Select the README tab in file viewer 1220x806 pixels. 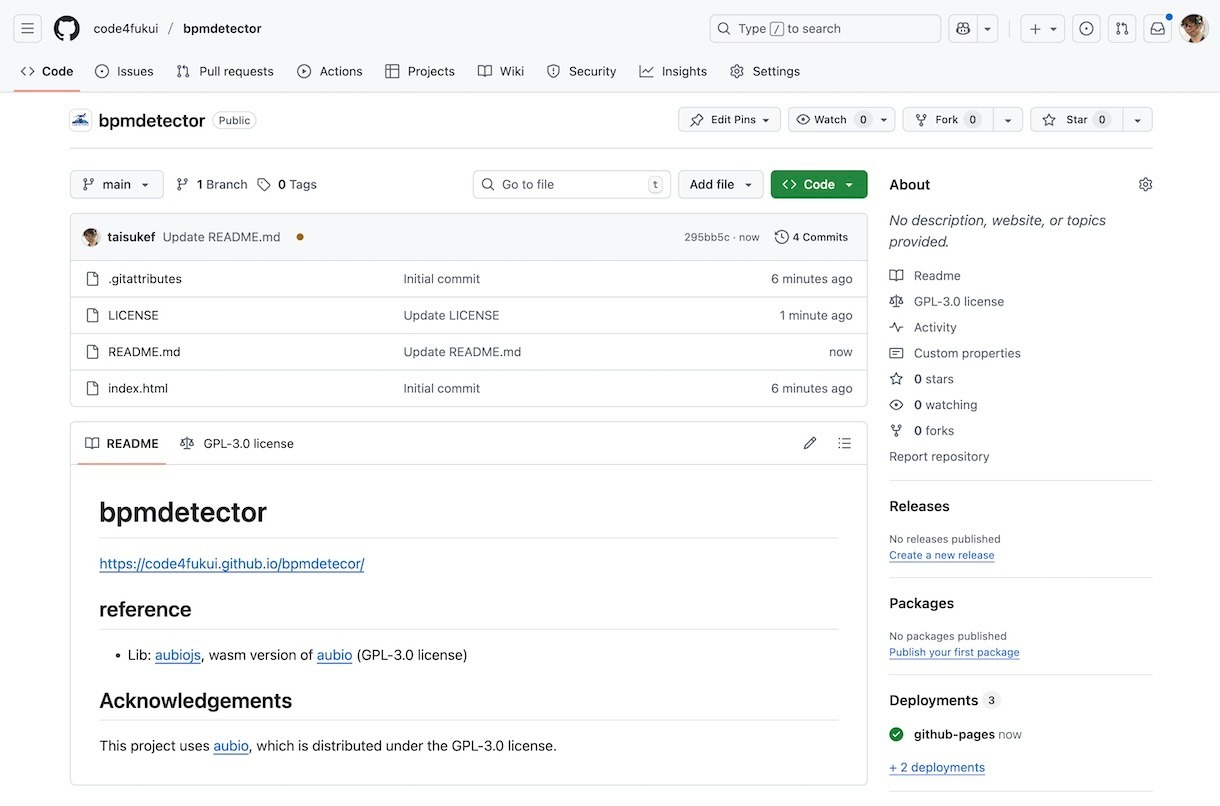pos(122,443)
